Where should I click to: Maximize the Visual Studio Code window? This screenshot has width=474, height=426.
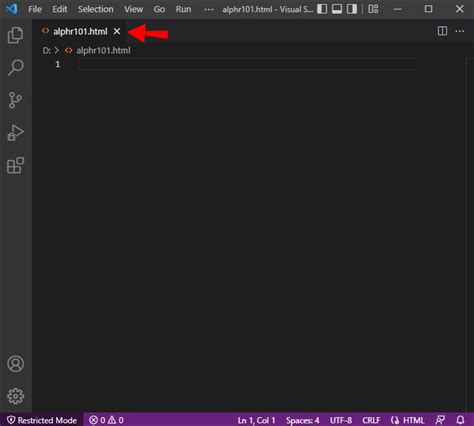click(x=429, y=9)
